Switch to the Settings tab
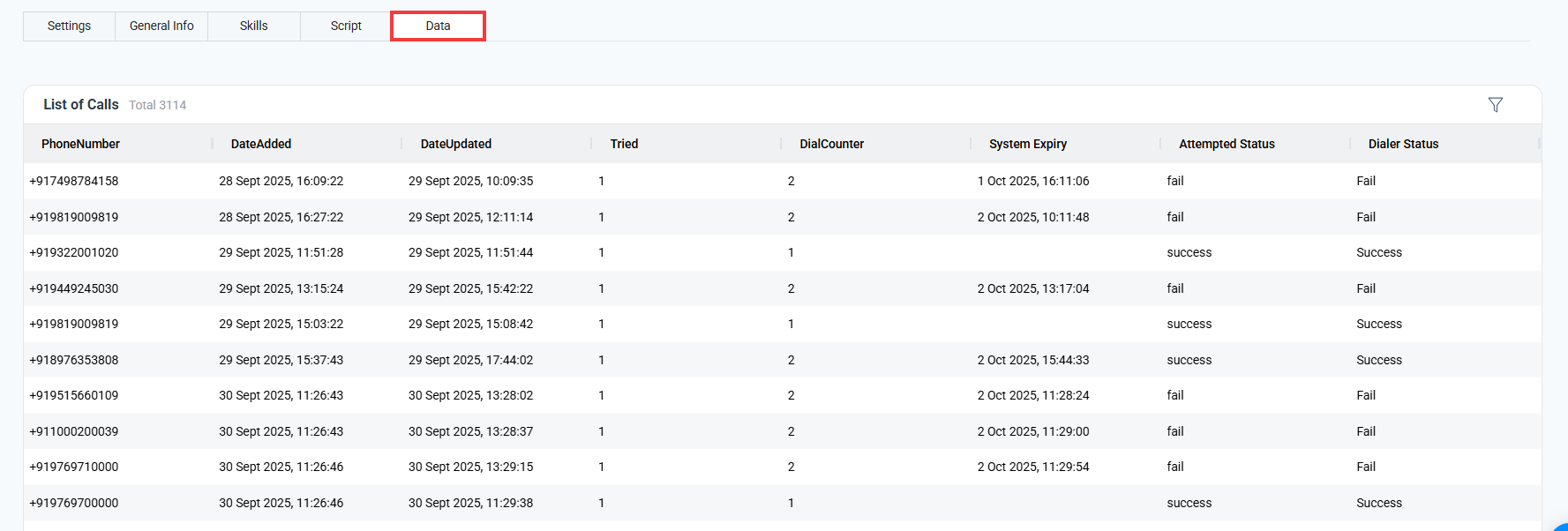This screenshot has width=1568, height=531. (69, 26)
